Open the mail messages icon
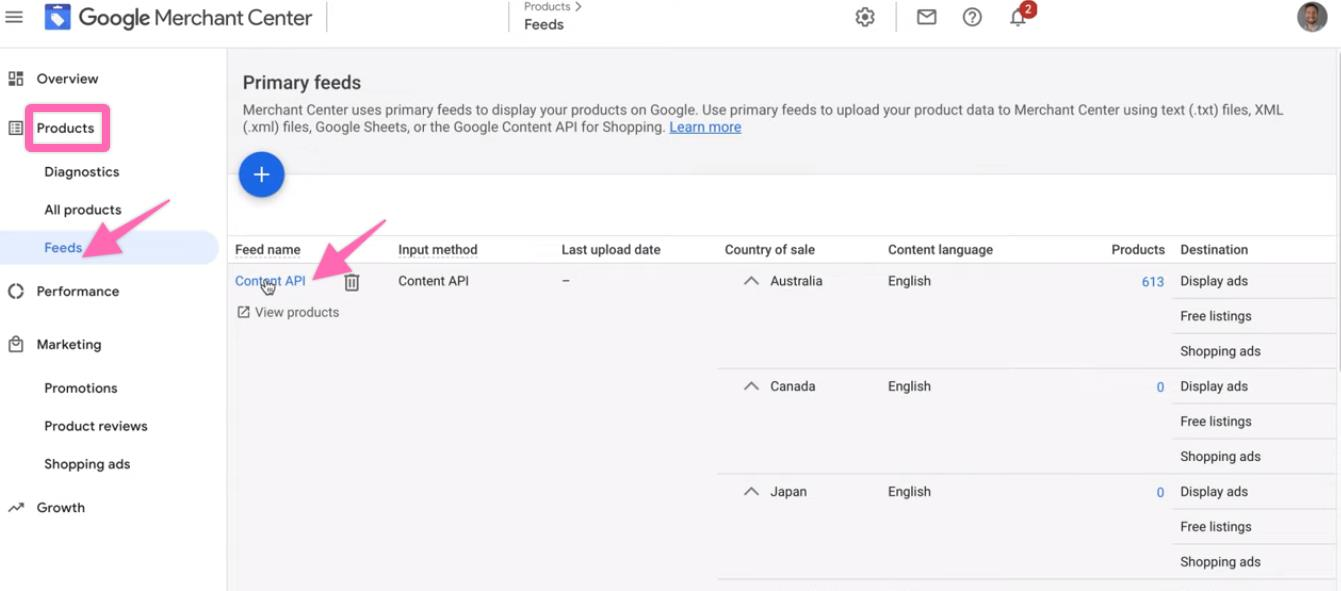 927,17
